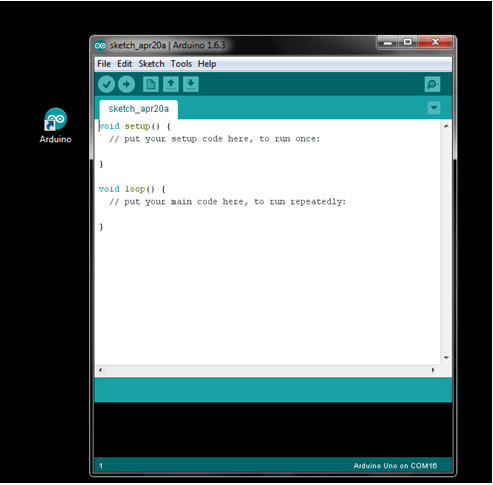Open the Serial Monitor magnifier icon
Screen dimensions: 493x485
(432, 84)
